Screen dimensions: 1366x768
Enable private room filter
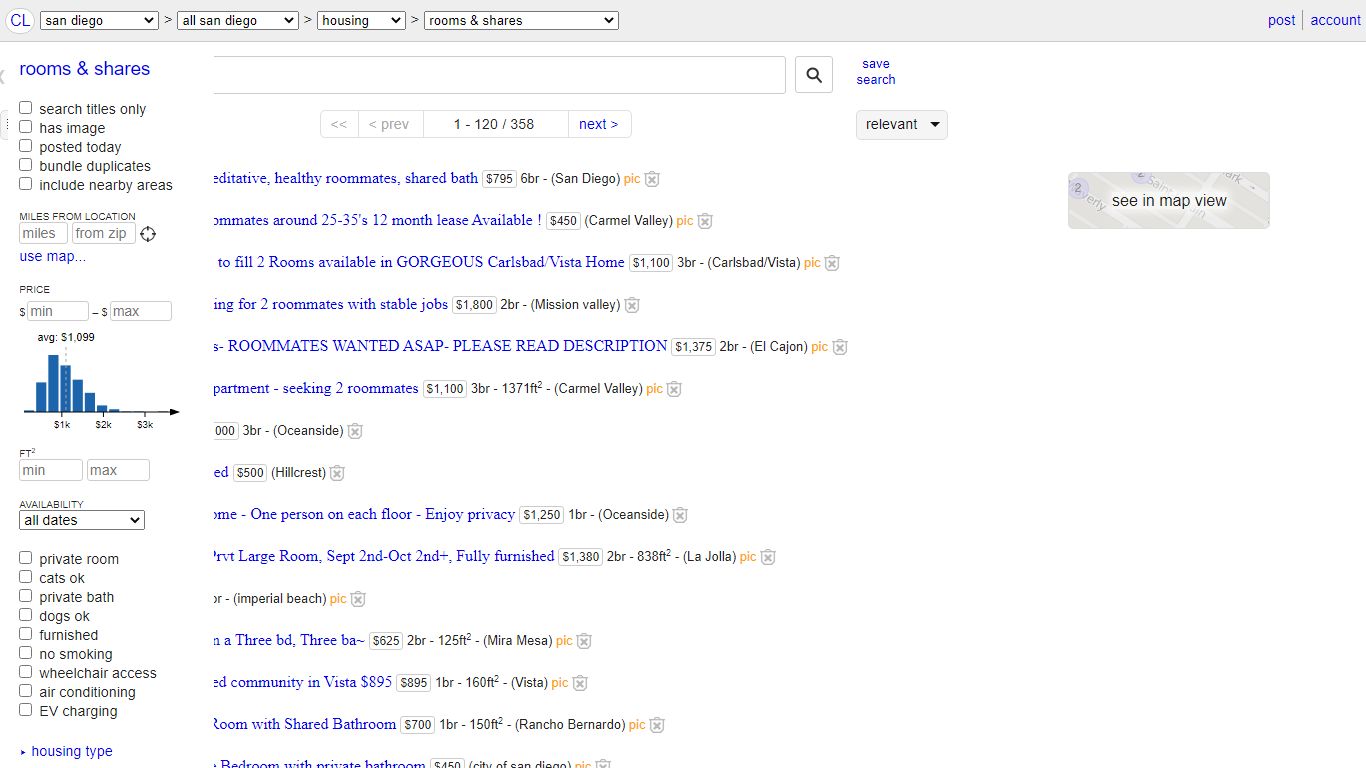click(x=26, y=558)
